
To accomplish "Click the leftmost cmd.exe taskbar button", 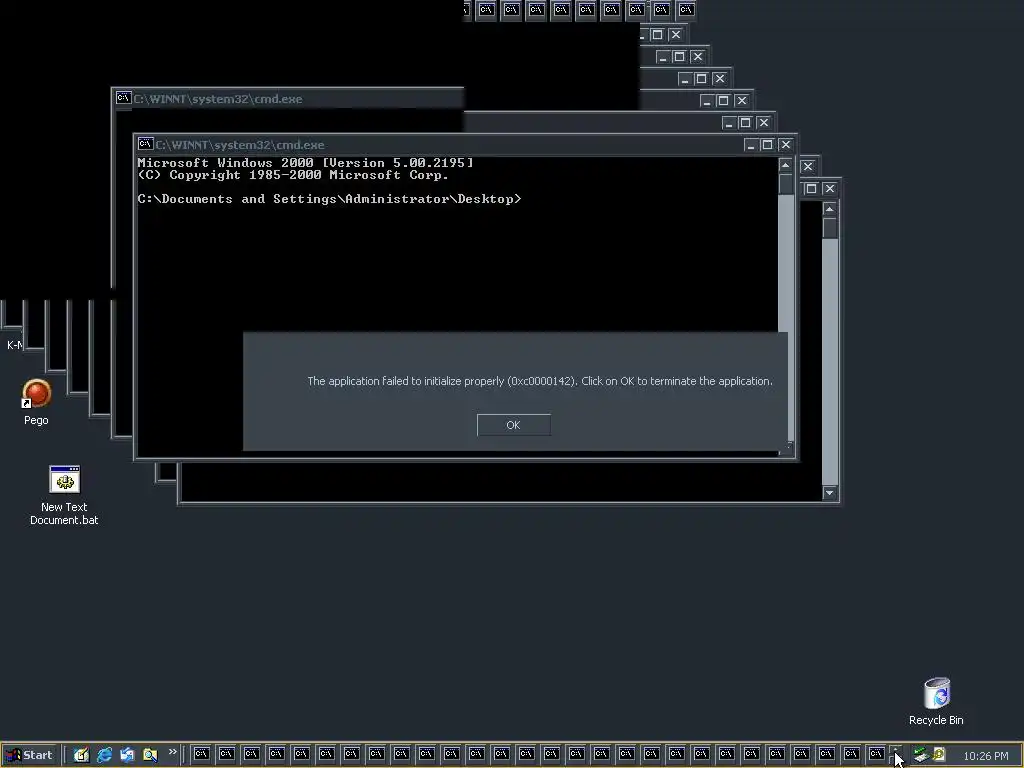I will 201,754.
